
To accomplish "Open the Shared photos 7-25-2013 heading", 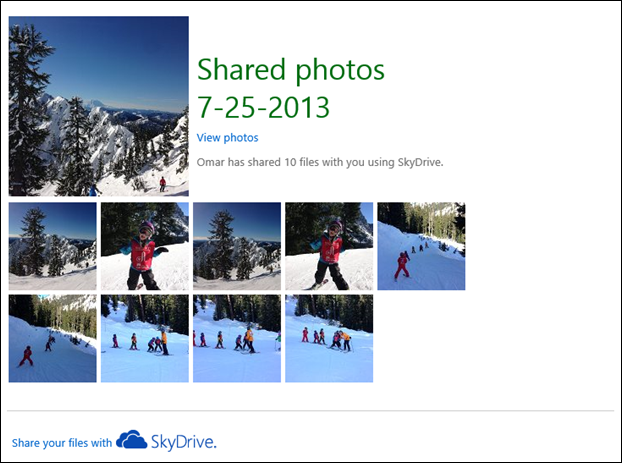I will tap(290, 88).
